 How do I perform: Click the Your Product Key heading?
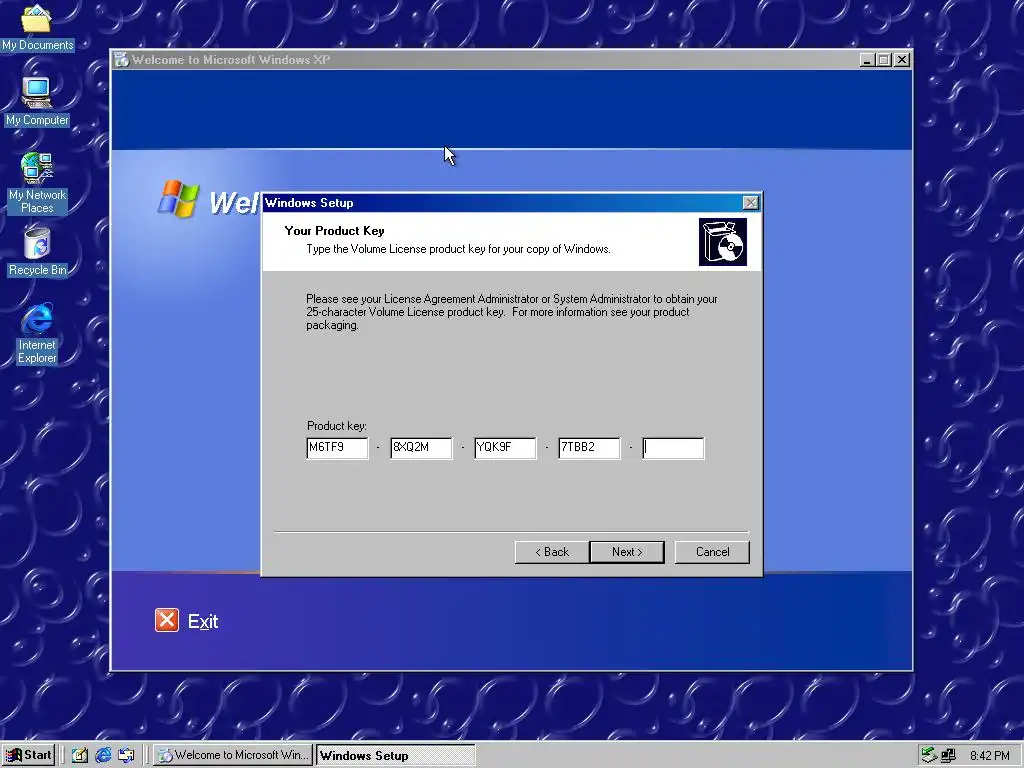click(334, 231)
